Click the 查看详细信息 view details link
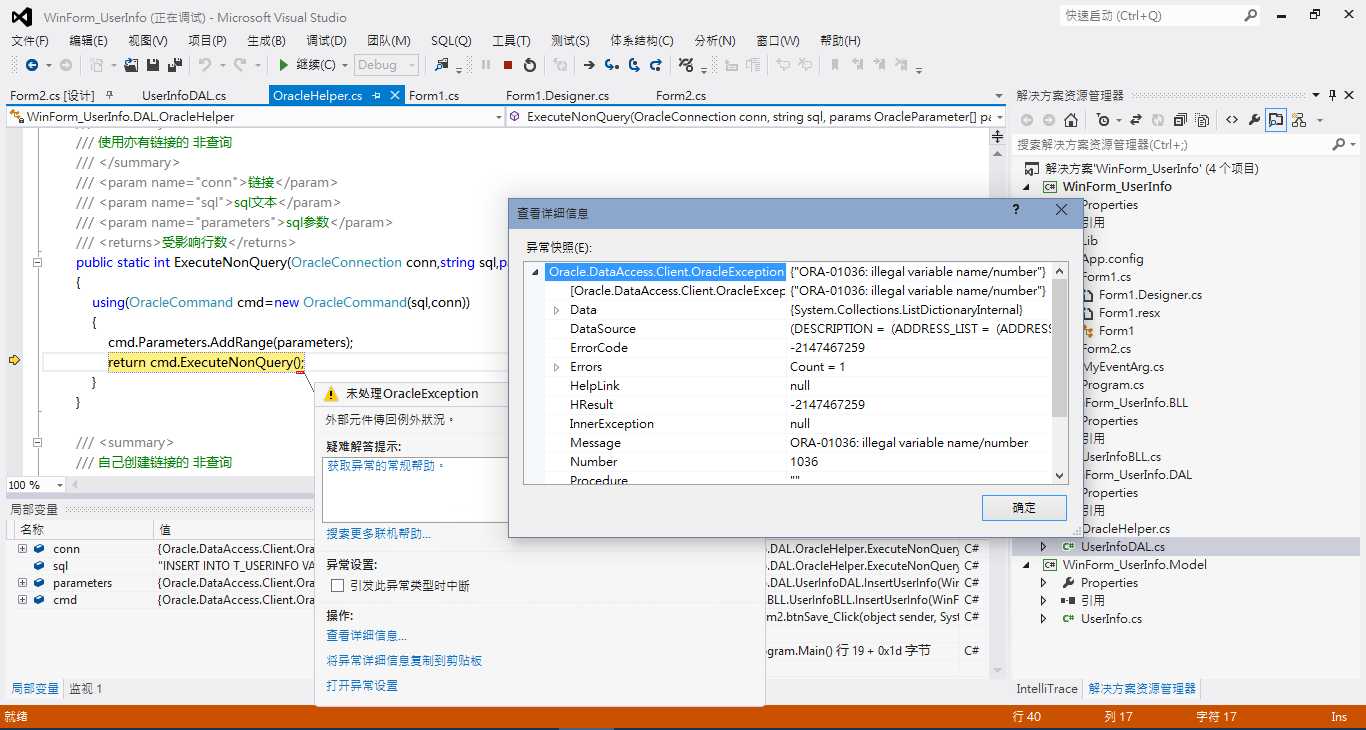 point(366,636)
